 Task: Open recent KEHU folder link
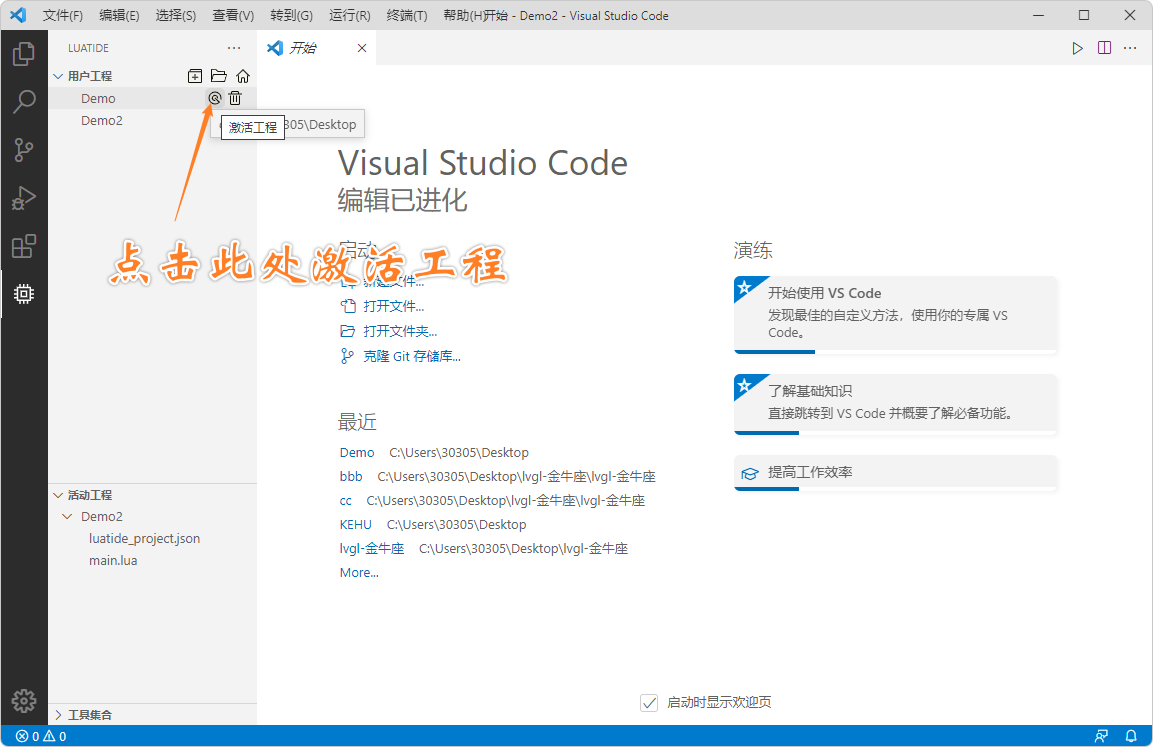(x=355, y=524)
